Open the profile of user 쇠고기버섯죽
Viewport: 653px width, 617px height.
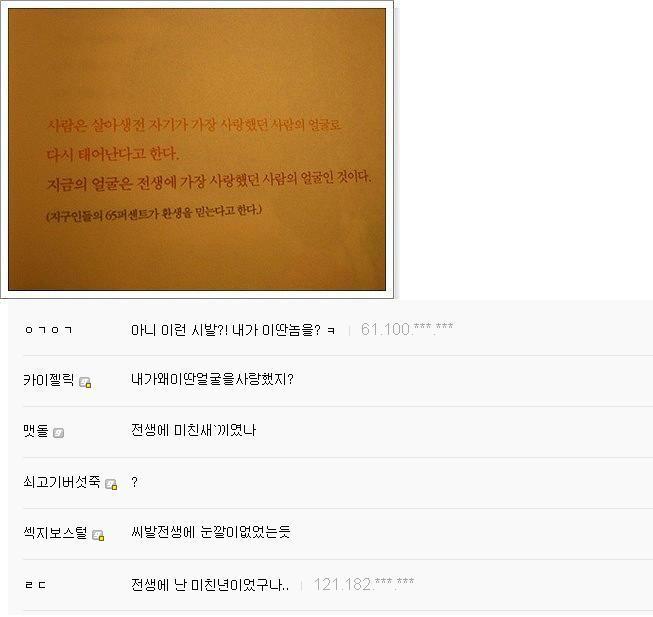(x=62, y=482)
